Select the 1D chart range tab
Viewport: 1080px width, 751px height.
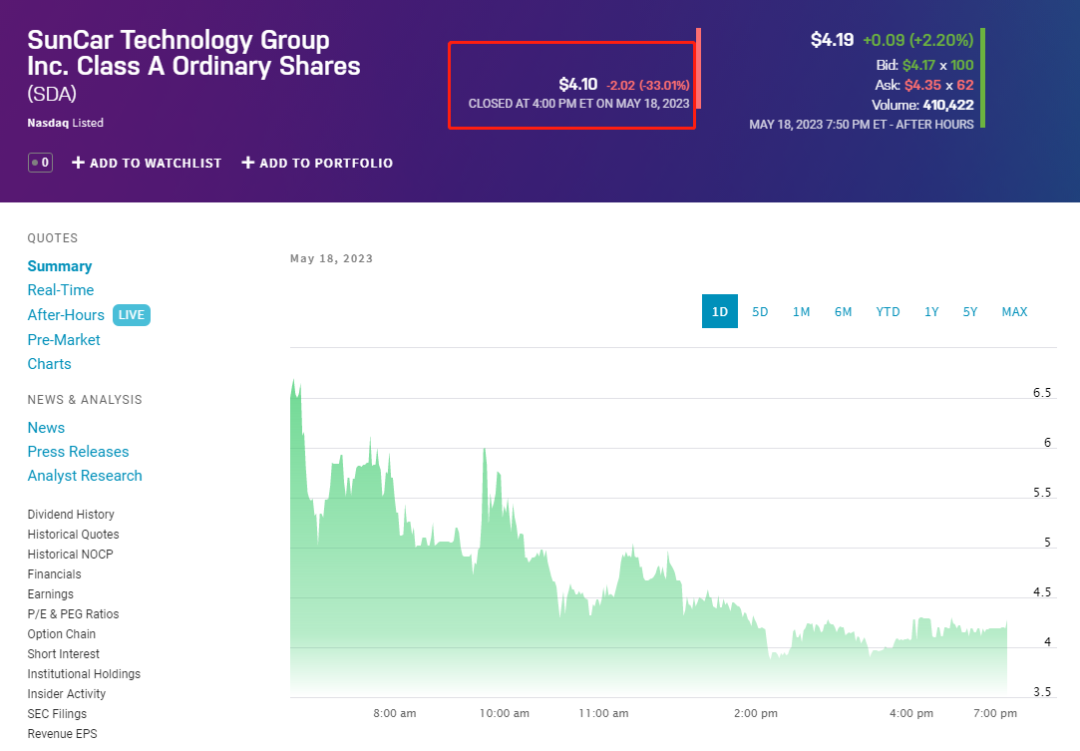click(720, 311)
